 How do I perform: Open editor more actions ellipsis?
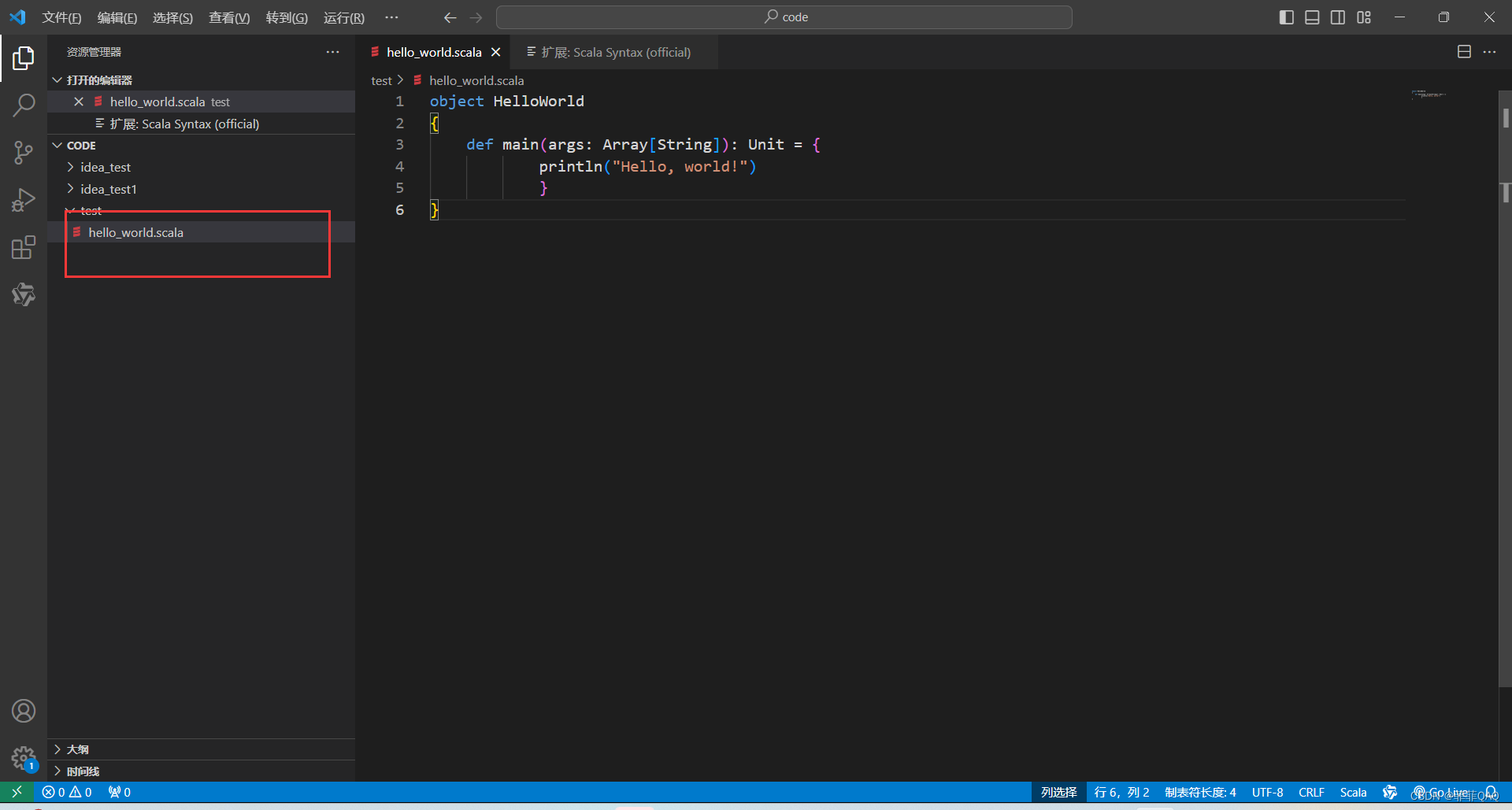[x=1489, y=52]
